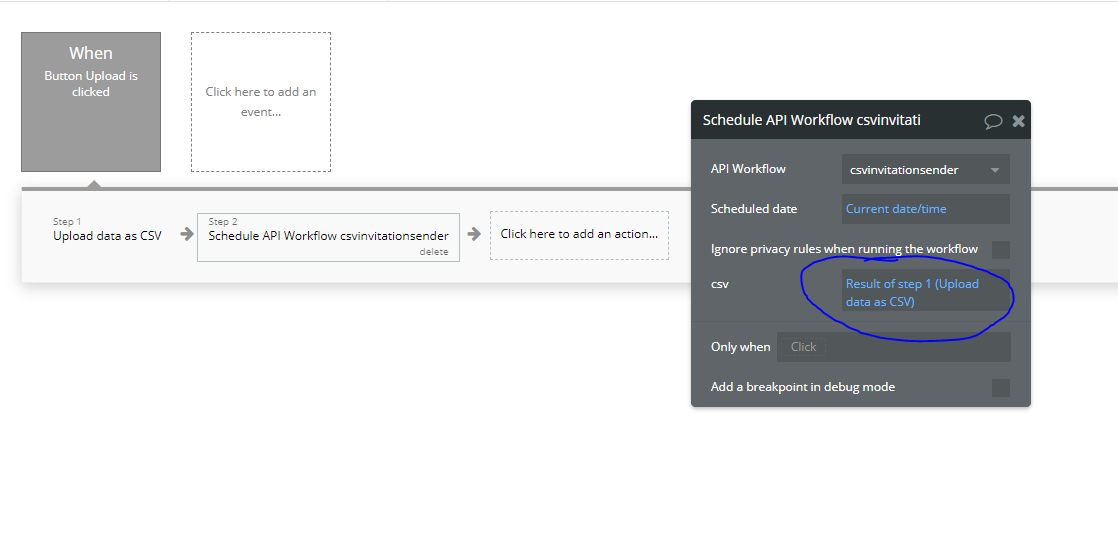Delete Step 2 via delete link
This screenshot has height=558, width=1118.
434,252
